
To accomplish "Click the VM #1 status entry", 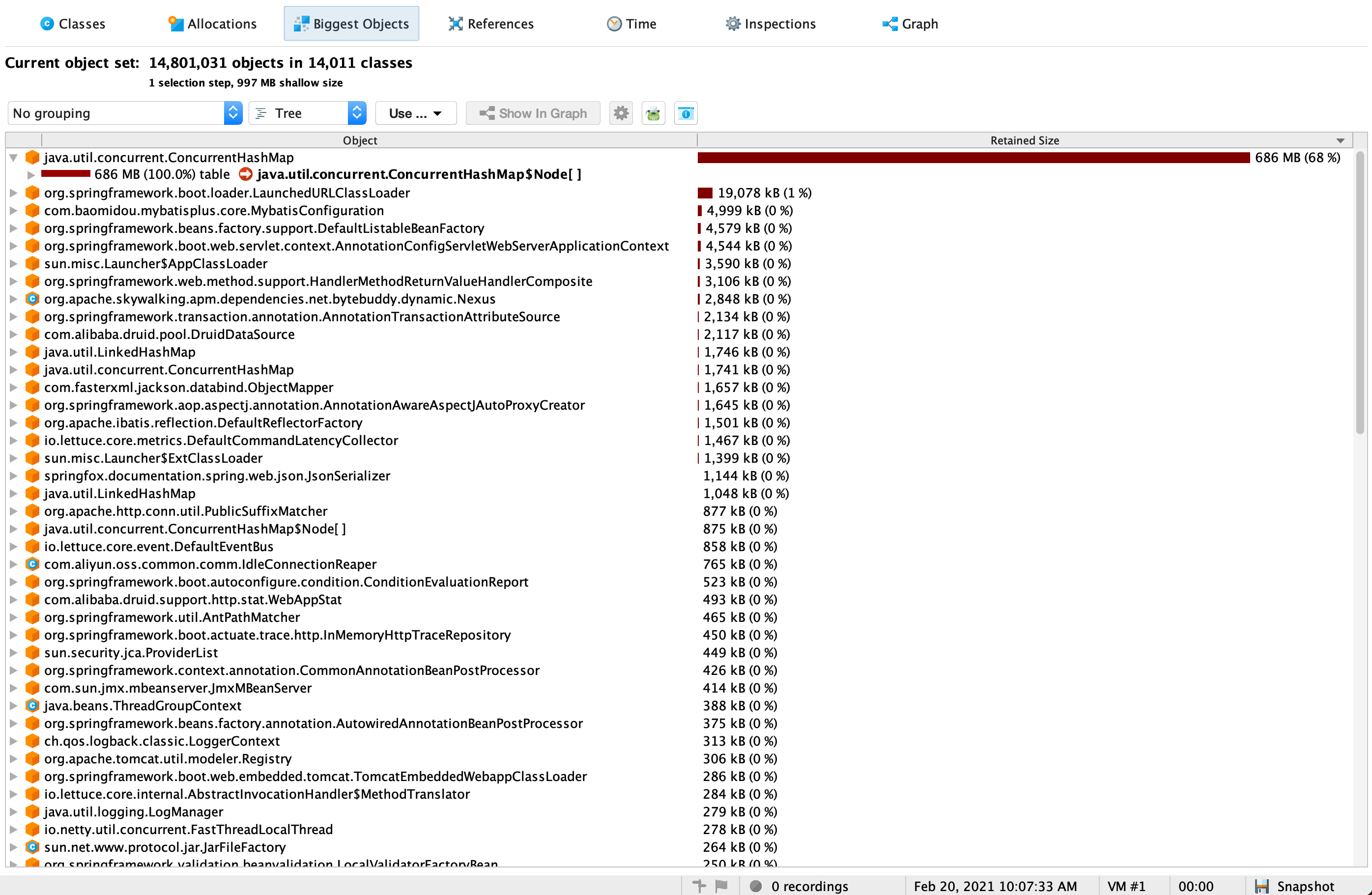I will (x=1126, y=886).
